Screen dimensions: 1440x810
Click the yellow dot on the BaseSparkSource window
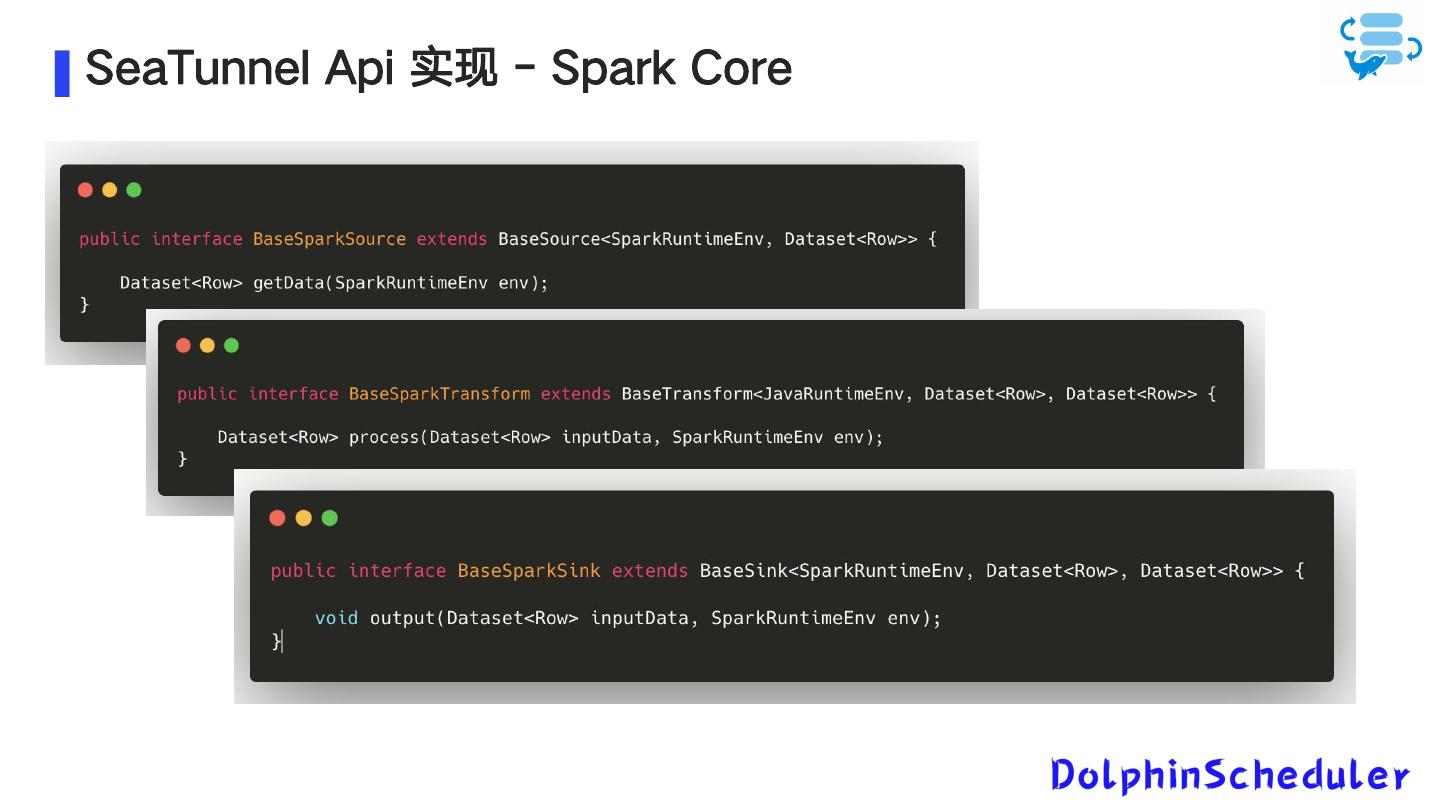[x=109, y=189]
